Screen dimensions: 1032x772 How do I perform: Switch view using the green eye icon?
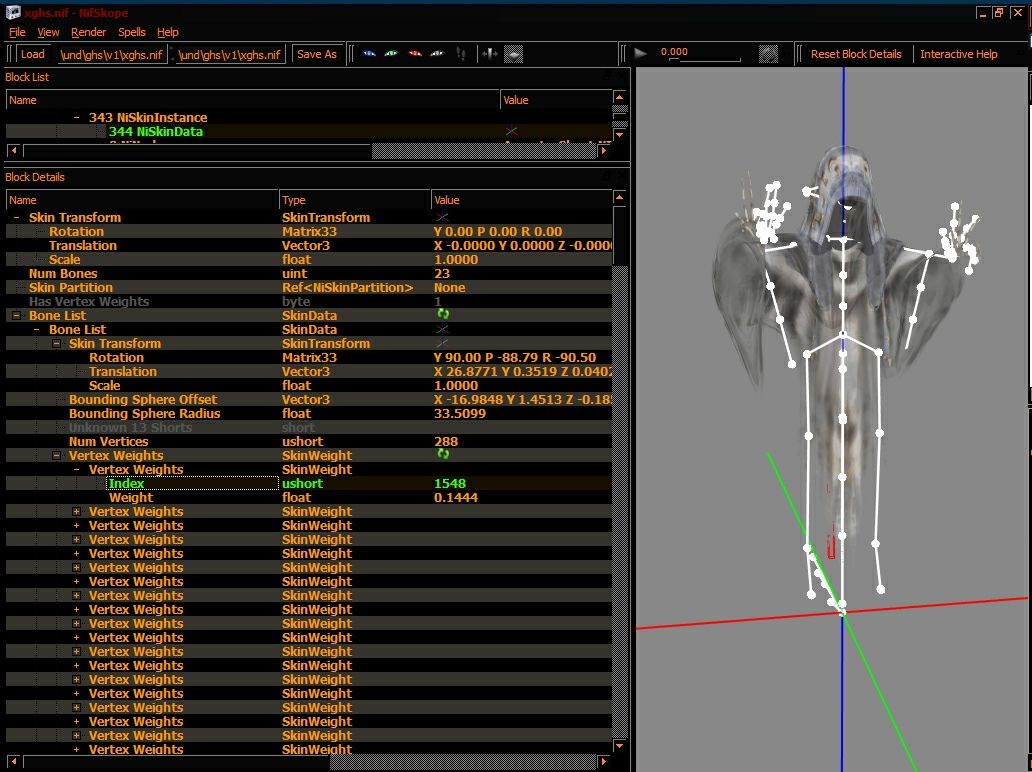392,54
